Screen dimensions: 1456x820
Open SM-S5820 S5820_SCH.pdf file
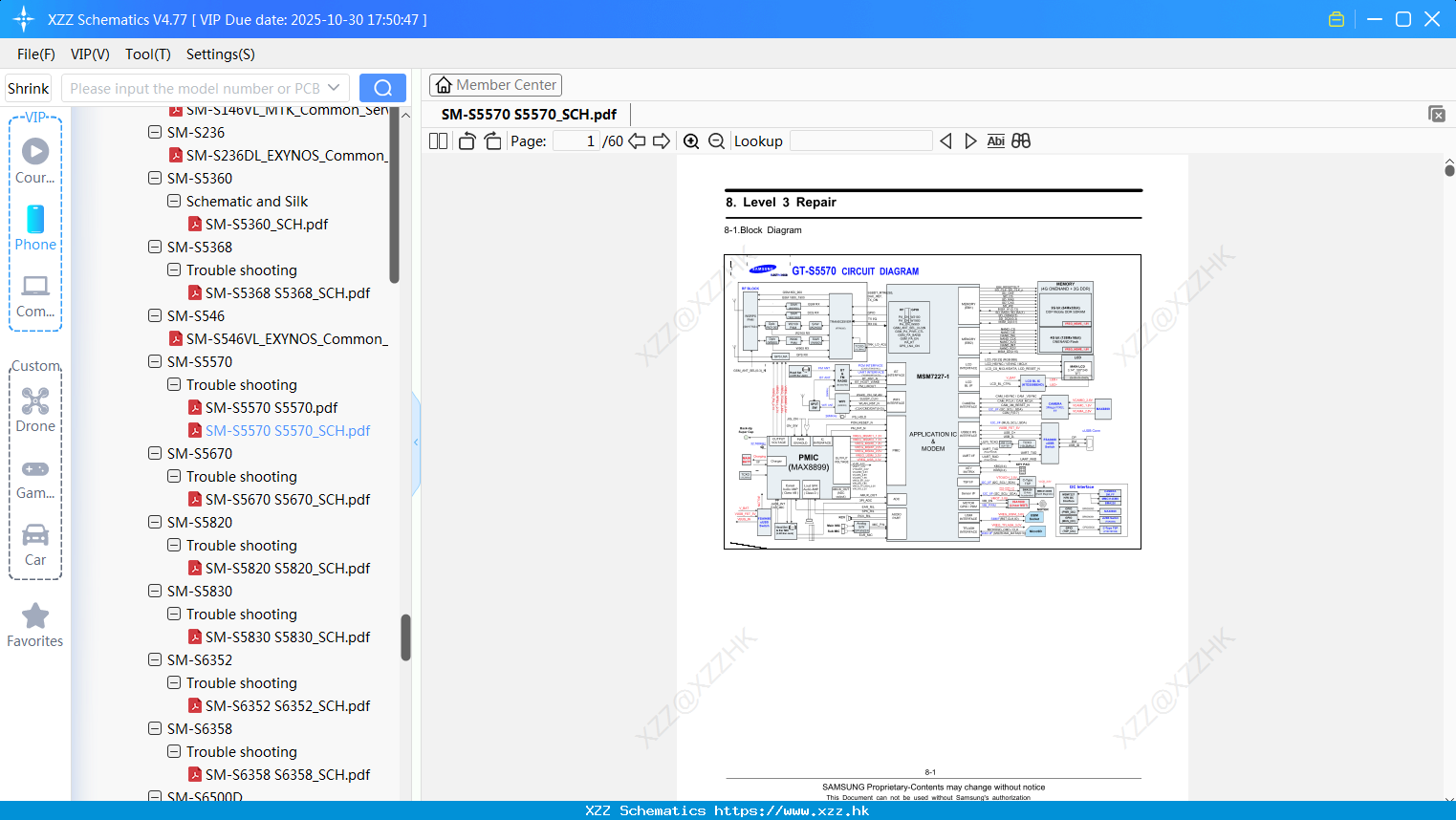click(288, 569)
